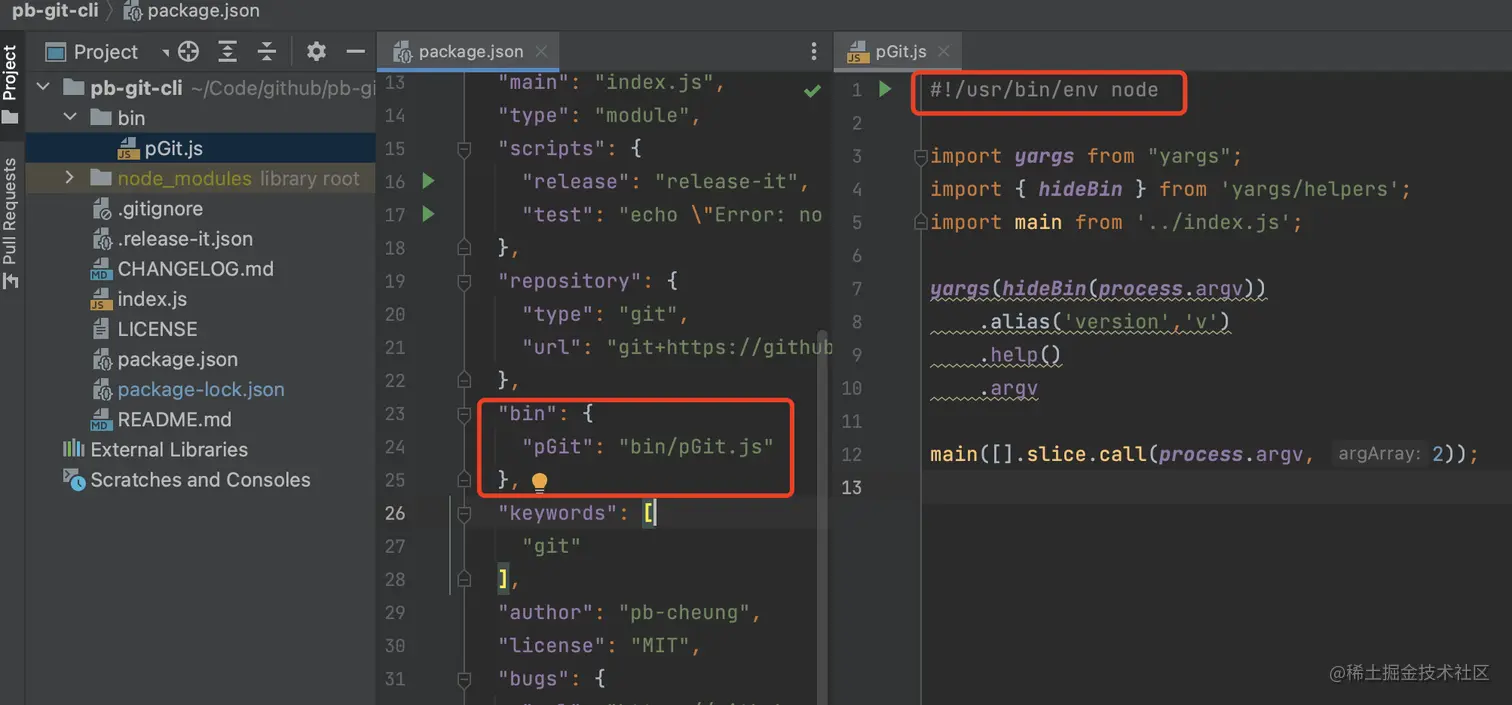The image size is (1512, 705).
Task: Click the "git" keyword on line 27
Action: click(x=551, y=546)
